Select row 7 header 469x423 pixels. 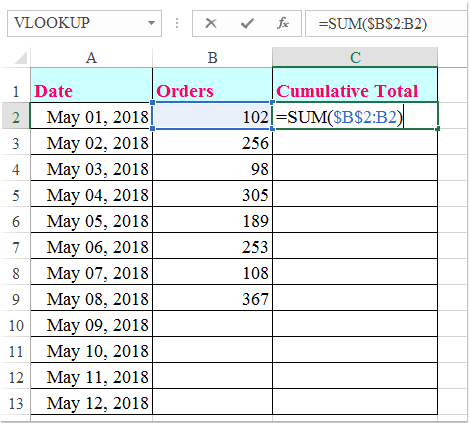click(x=16, y=246)
